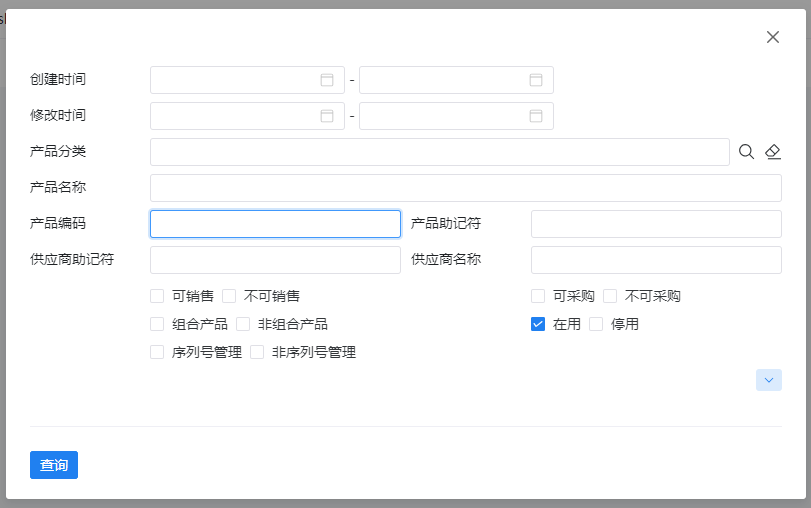Click the 产品助记符 text field
This screenshot has height=508, width=811.
coord(656,224)
